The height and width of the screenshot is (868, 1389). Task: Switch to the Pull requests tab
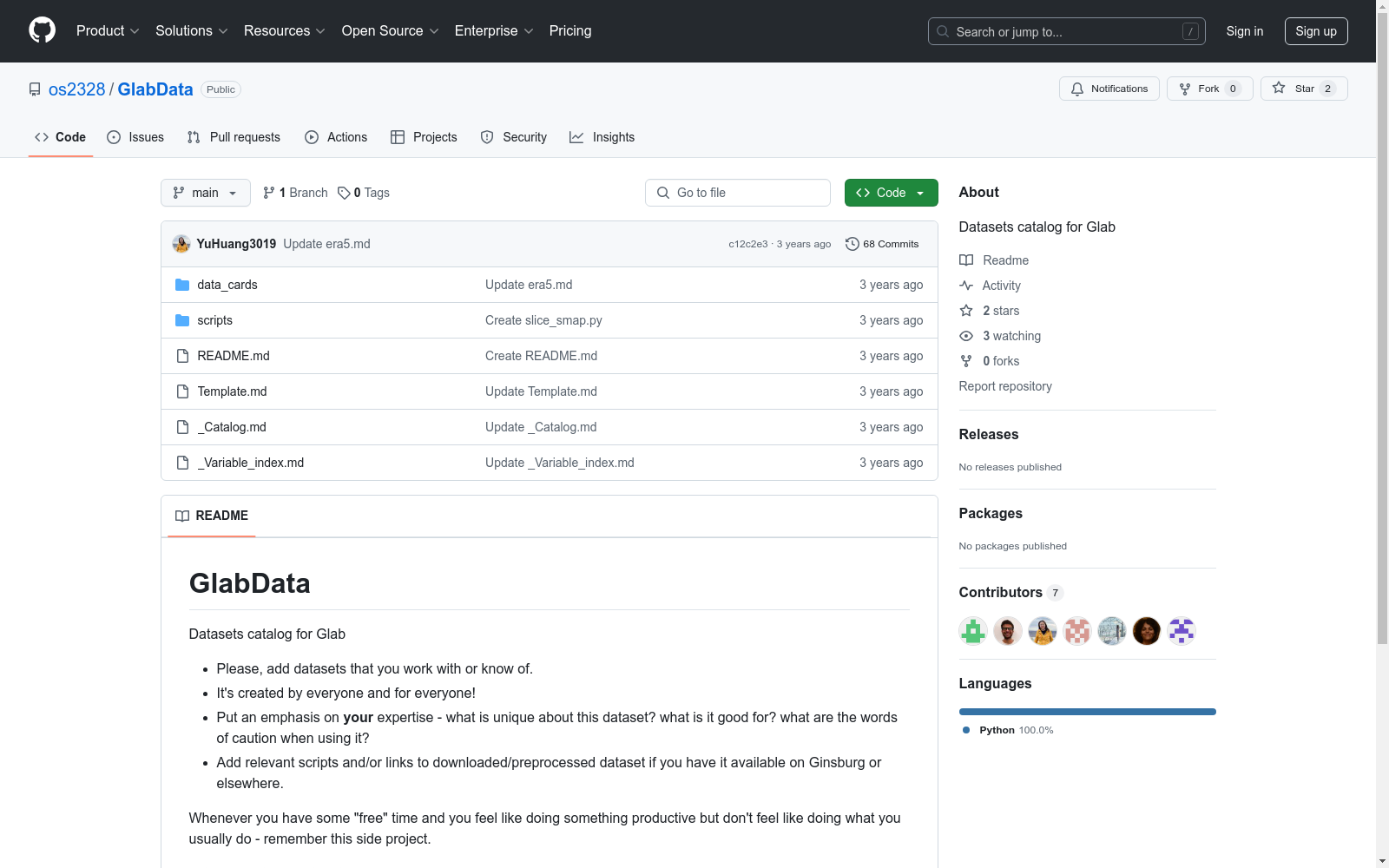coord(234,137)
